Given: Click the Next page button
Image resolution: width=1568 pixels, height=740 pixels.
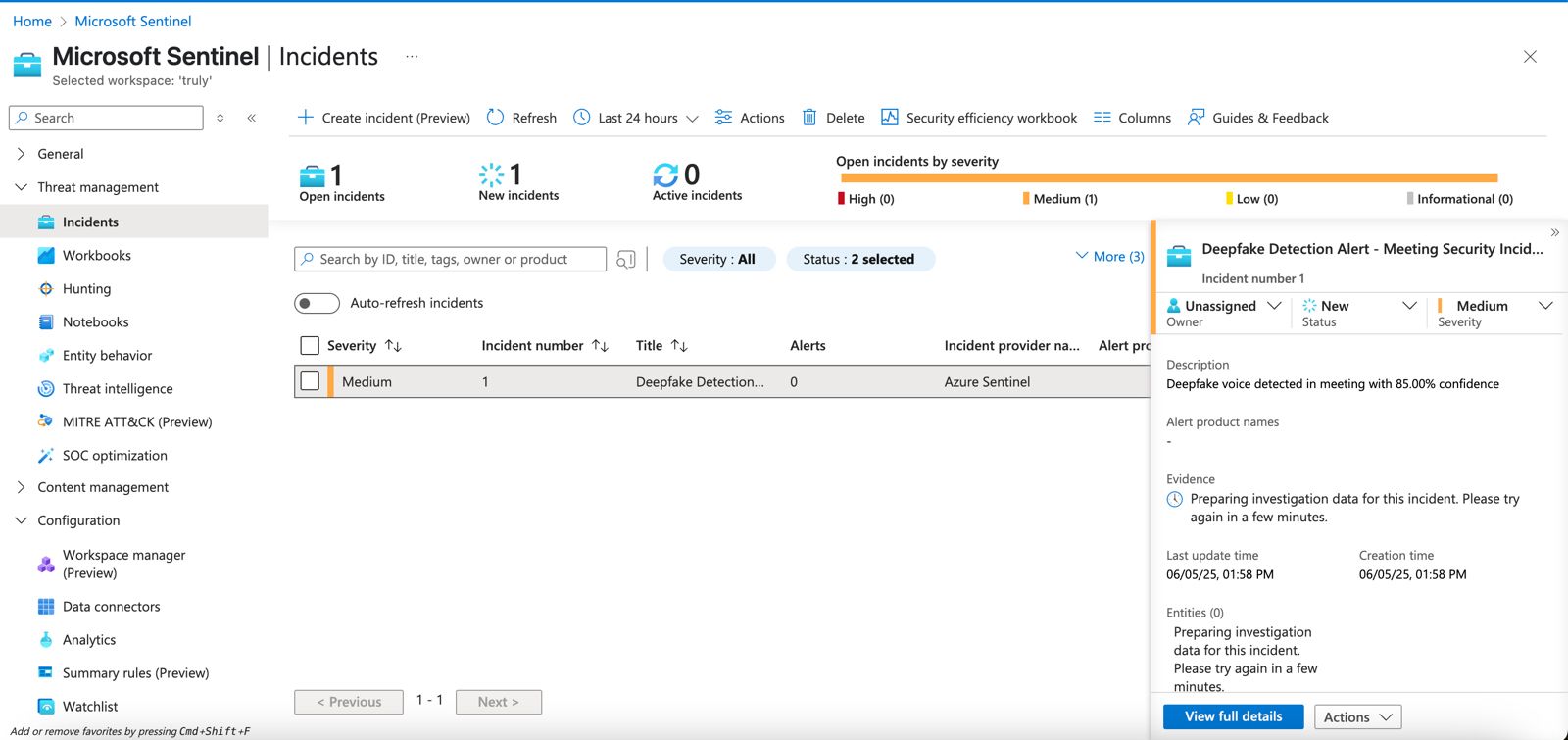Looking at the screenshot, I should [x=499, y=702].
